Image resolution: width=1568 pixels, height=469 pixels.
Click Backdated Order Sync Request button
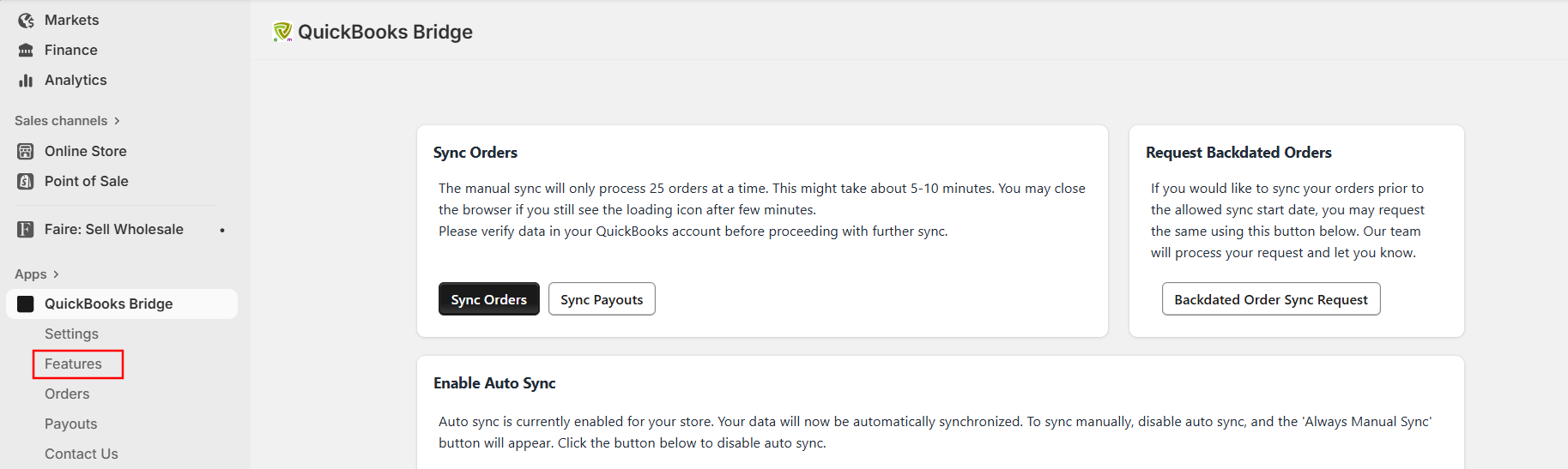tap(1270, 299)
